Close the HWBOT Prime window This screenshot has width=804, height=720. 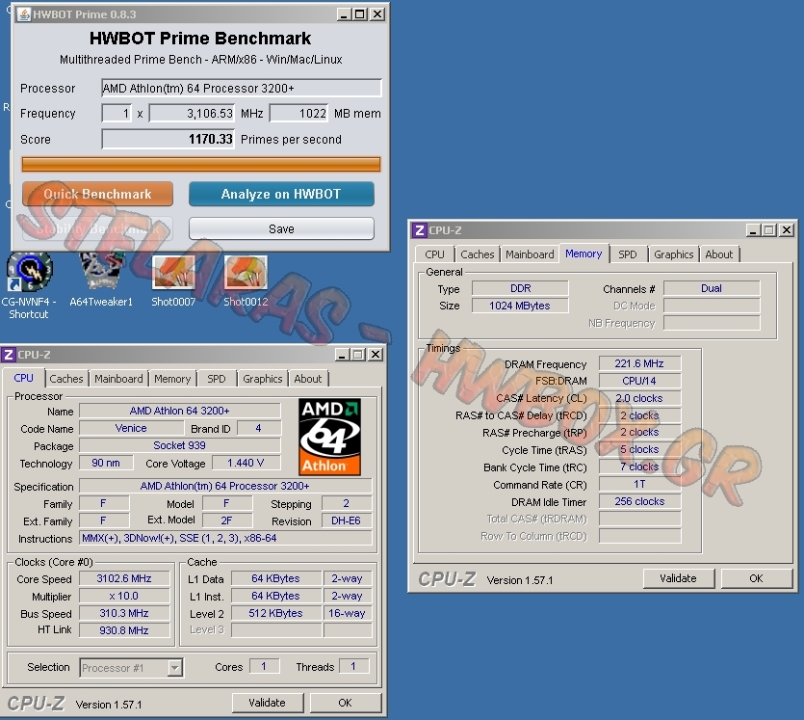(377, 14)
